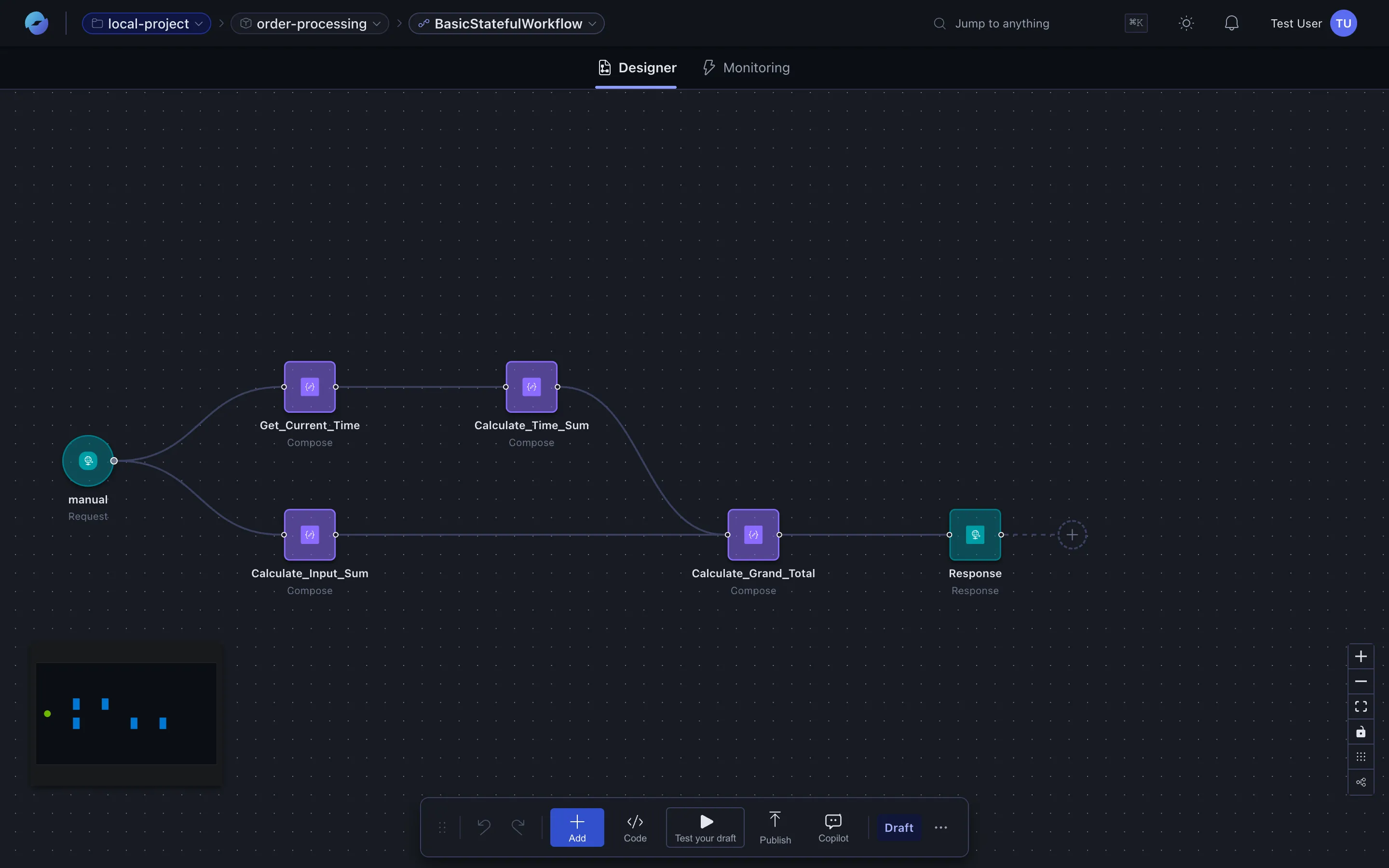The width and height of the screenshot is (1389, 868).
Task: Open Copilot chat
Action: [833, 827]
